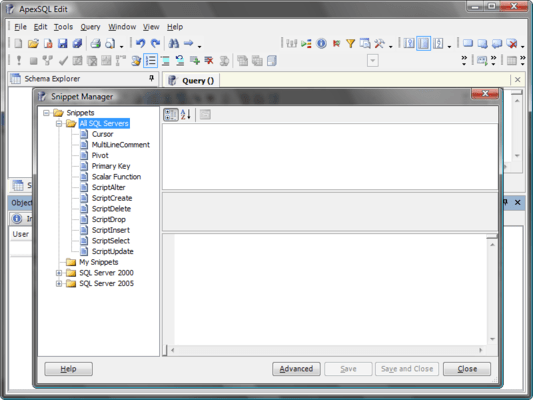
Task: Click the Help button in Snippet Manager
Action: coord(68,369)
